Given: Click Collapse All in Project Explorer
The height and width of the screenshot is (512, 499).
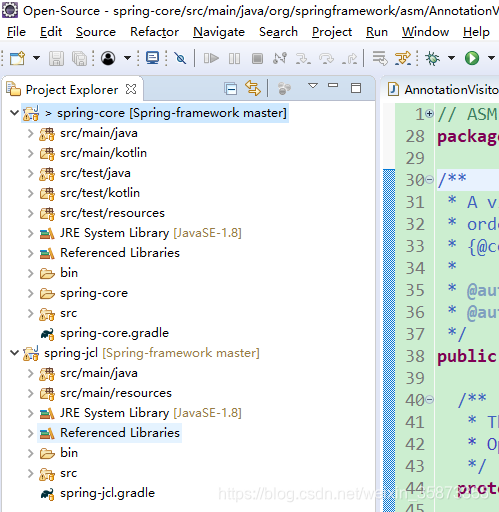Looking at the screenshot, I should 231,89.
